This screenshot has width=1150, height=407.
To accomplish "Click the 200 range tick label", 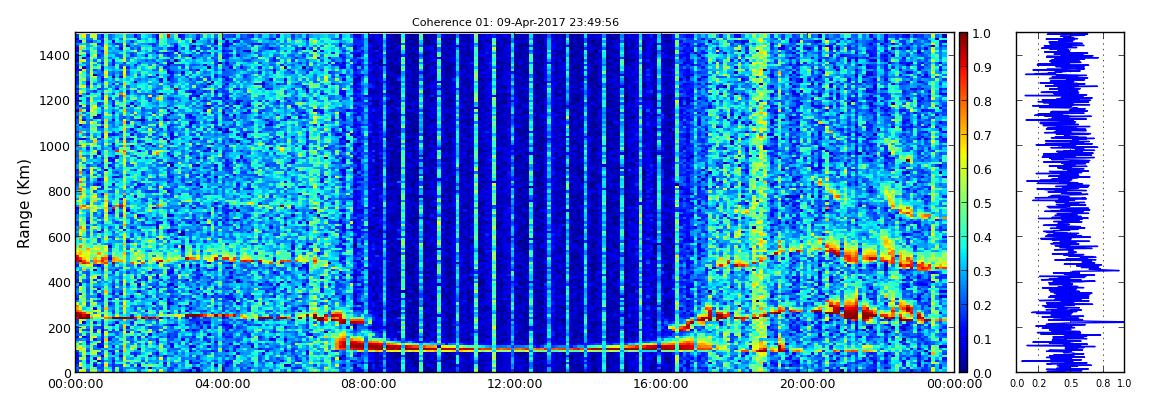I will [59, 327].
